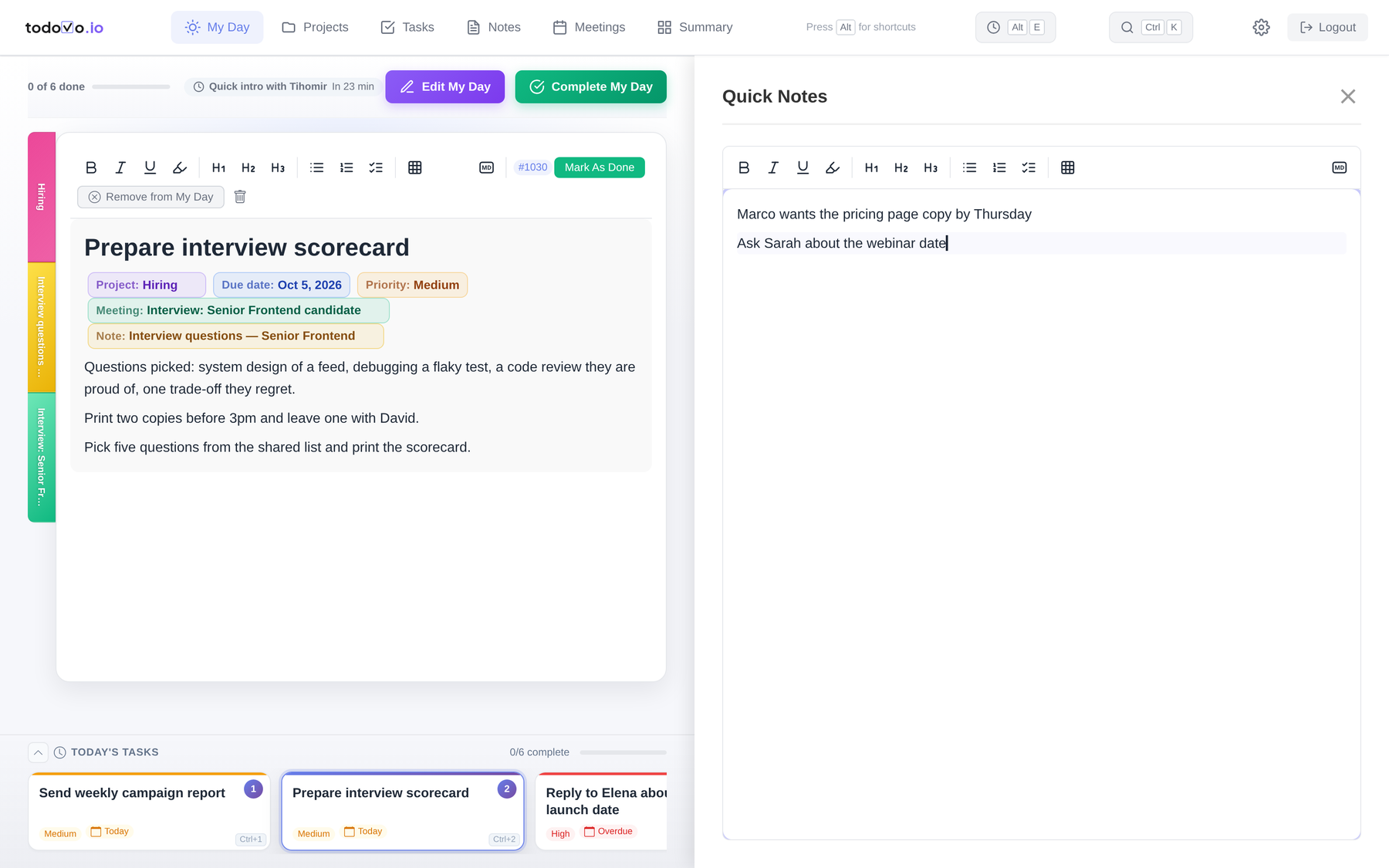The image size is (1389, 868).
Task: Toggle bold in Quick Notes toolbar
Action: click(x=744, y=167)
